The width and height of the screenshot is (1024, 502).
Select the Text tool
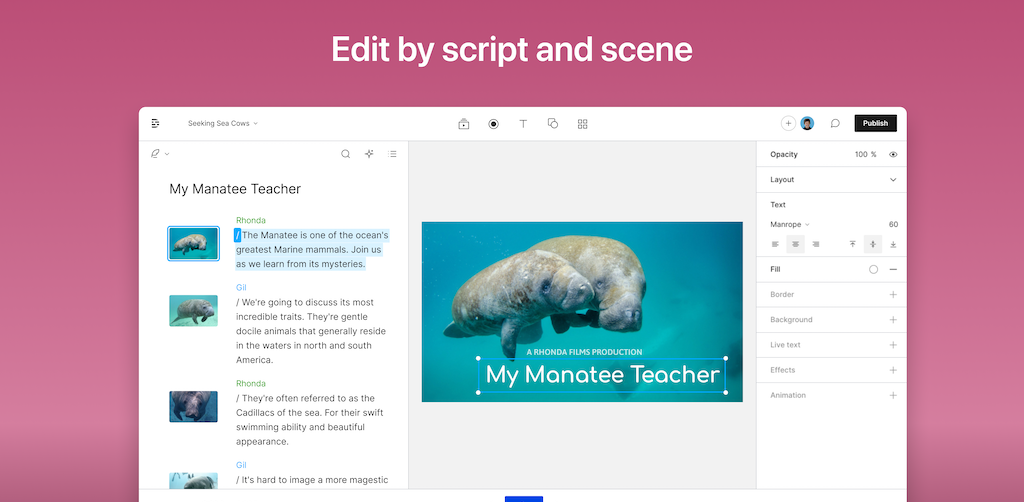523,124
